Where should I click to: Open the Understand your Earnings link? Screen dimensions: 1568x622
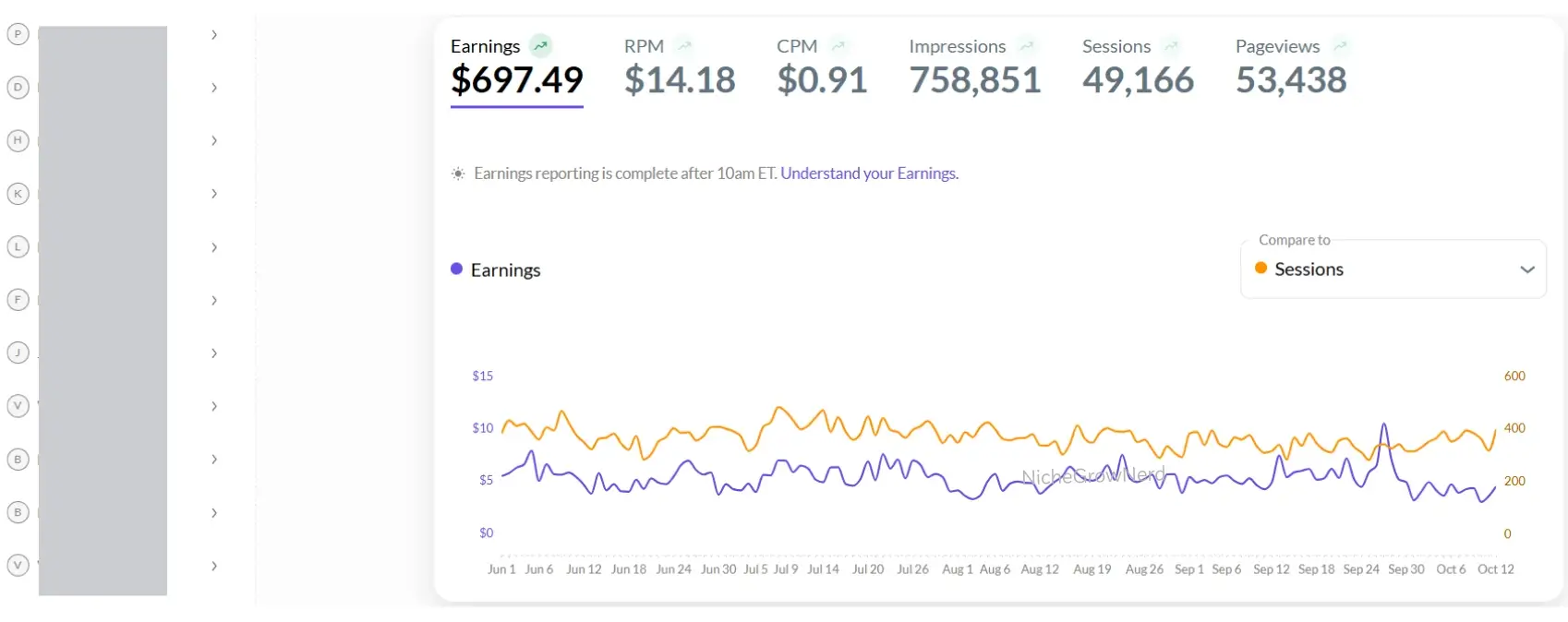coord(869,173)
